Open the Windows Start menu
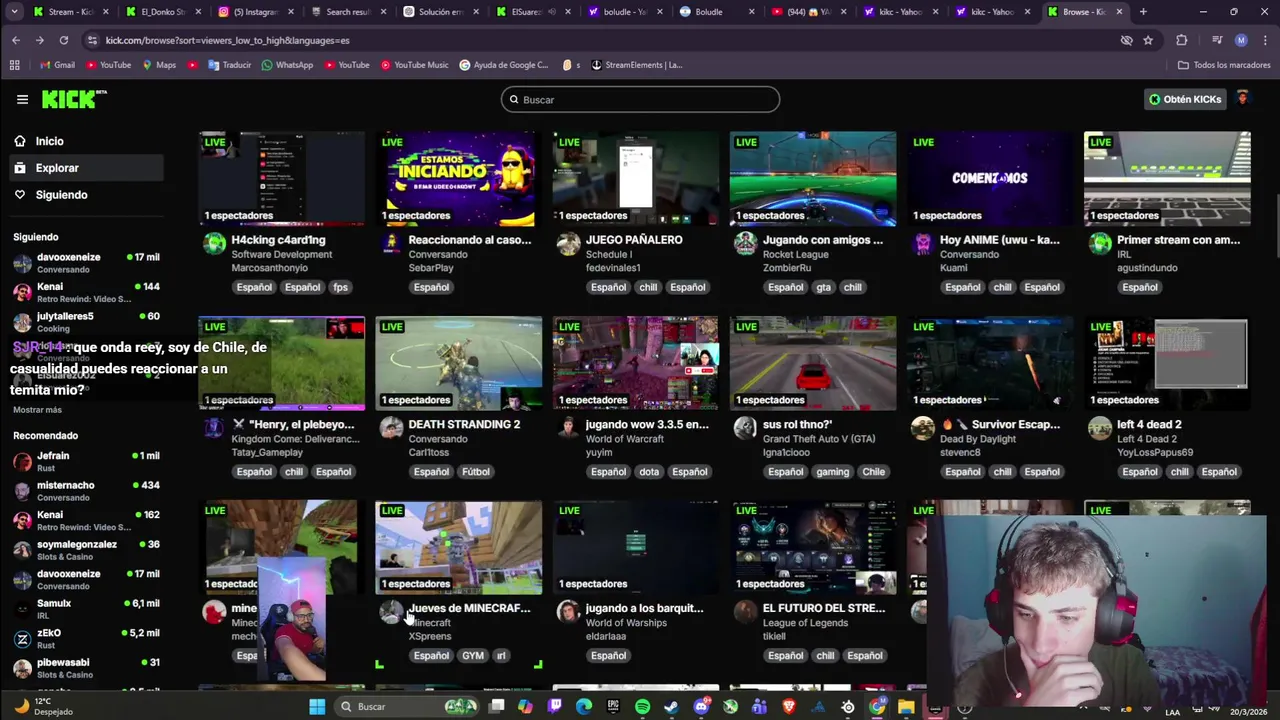This screenshot has height=720, width=1280. click(317, 707)
